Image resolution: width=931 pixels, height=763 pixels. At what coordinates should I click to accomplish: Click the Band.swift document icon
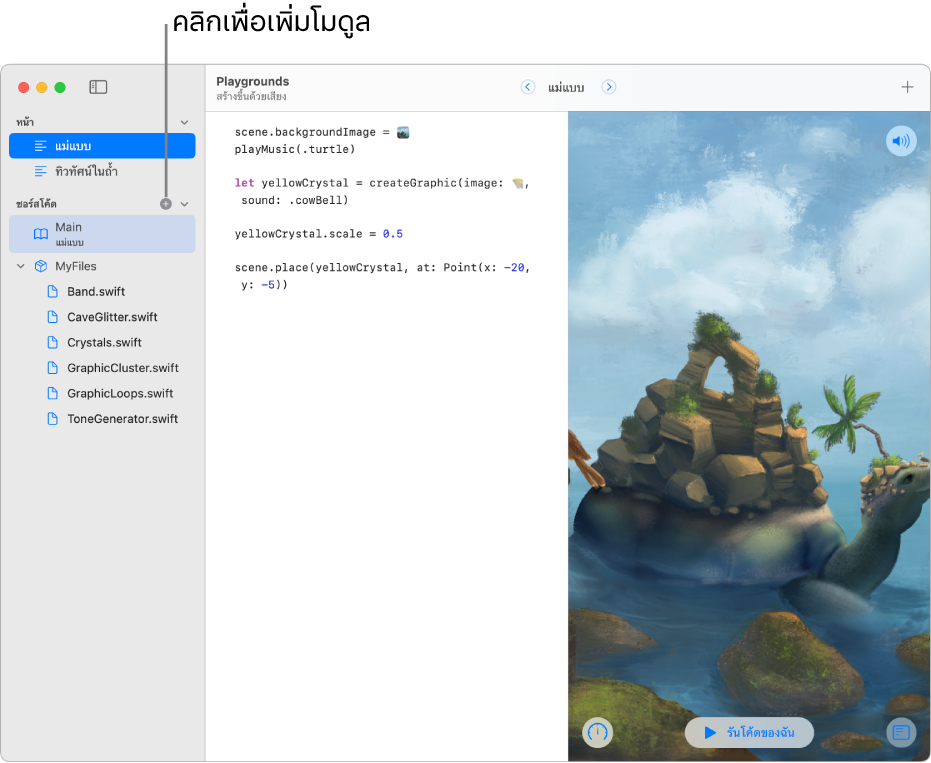(x=53, y=292)
